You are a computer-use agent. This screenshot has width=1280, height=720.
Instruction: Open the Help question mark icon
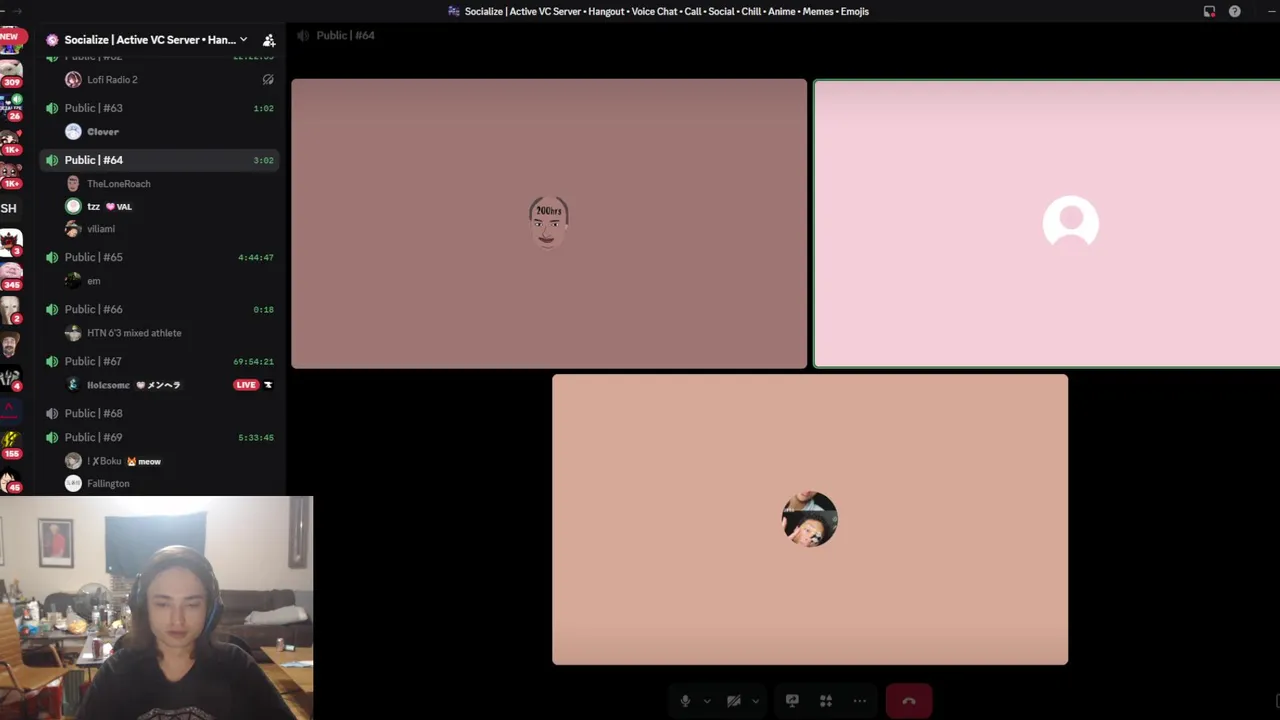(x=1235, y=11)
